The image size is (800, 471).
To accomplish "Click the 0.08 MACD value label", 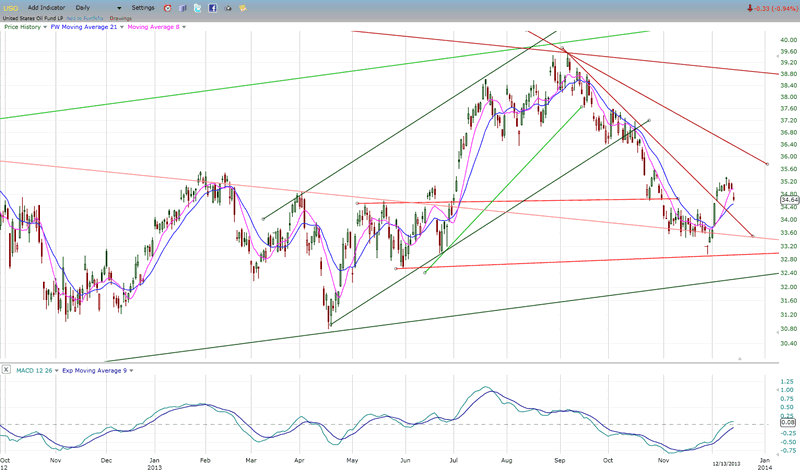I will point(788,423).
